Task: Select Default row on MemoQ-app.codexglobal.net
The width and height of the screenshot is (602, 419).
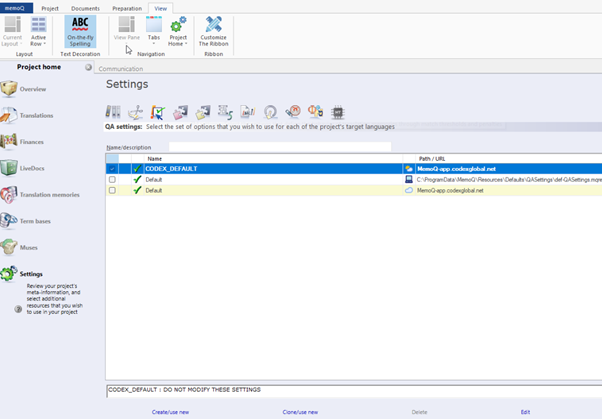Action: click(x=354, y=190)
